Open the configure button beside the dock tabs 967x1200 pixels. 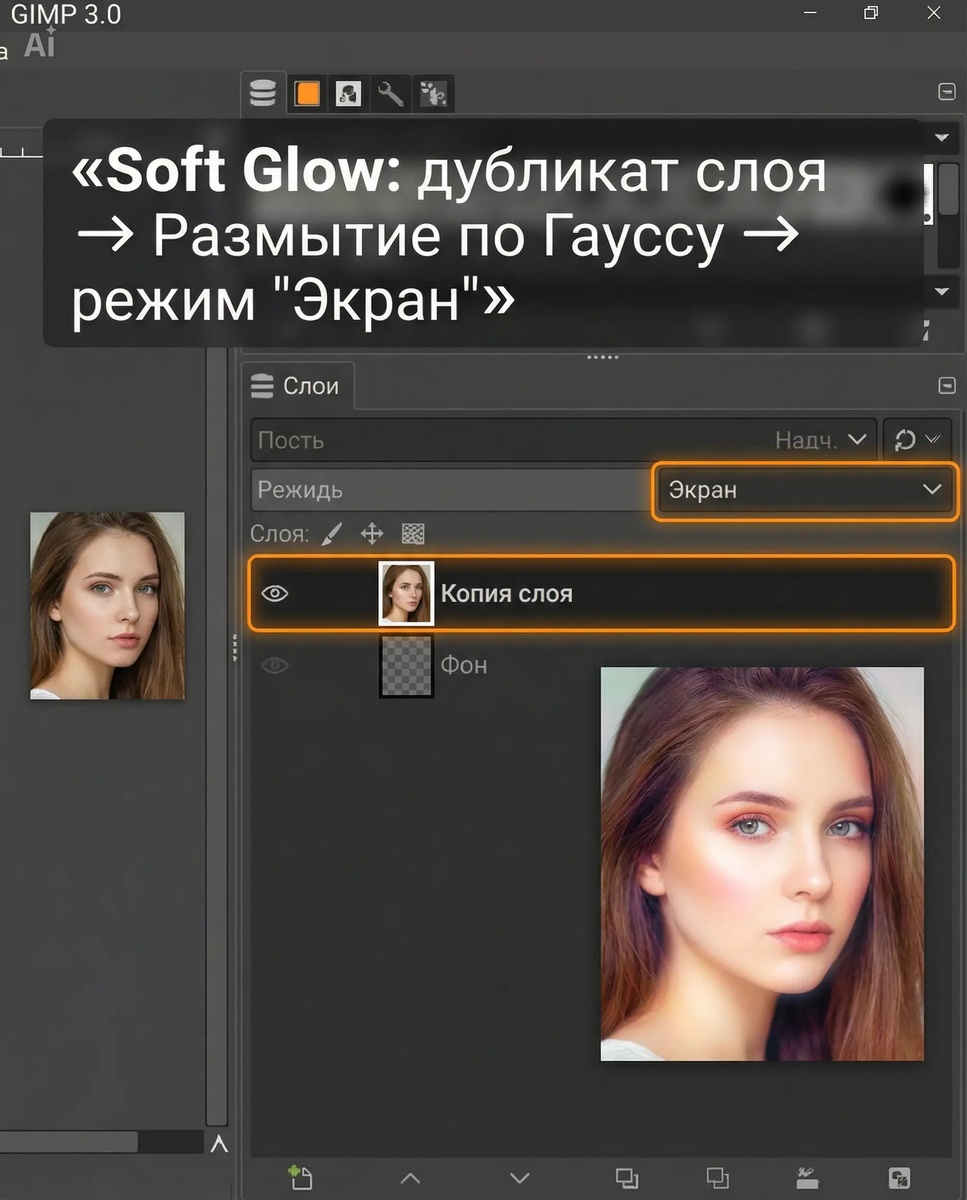pyautogui.click(x=947, y=92)
